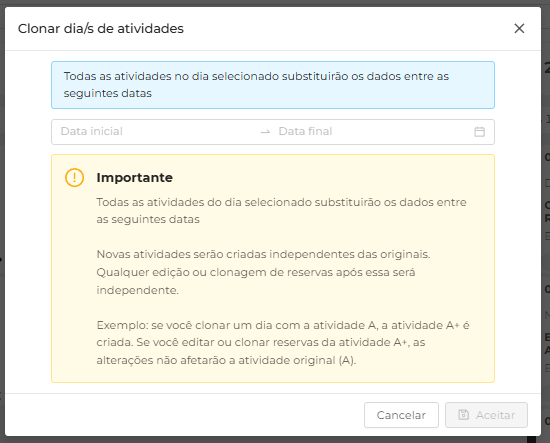
Task: Select the Importante heading text
Action: pos(135,177)
